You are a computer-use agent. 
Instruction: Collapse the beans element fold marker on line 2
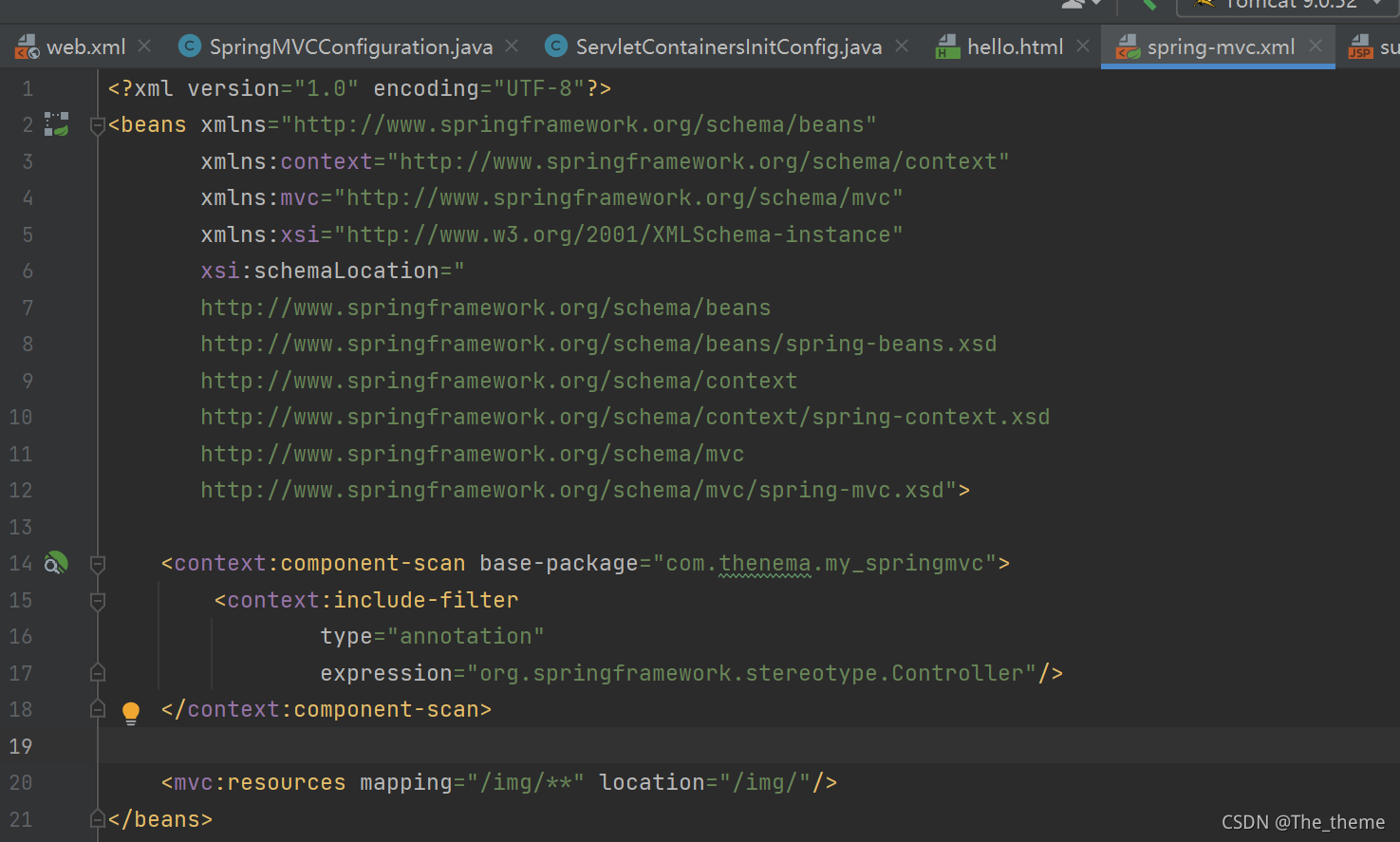coord(97,125)
